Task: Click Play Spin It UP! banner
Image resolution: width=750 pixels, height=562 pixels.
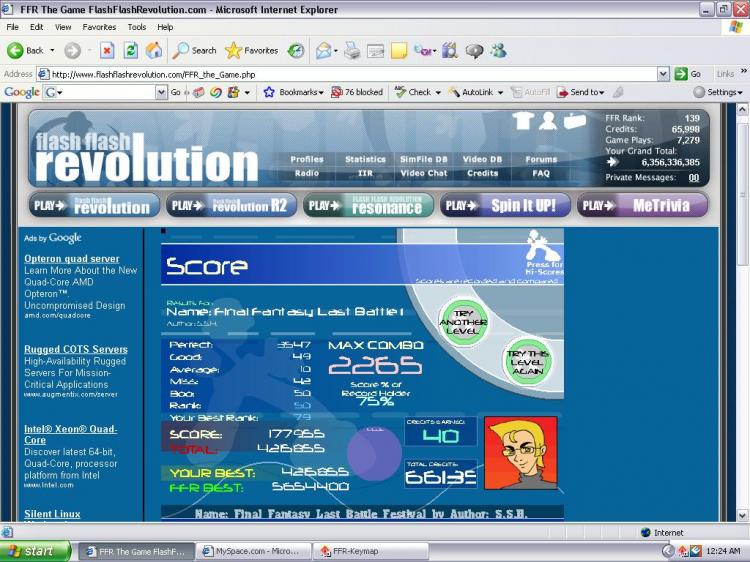Action: 505,206
